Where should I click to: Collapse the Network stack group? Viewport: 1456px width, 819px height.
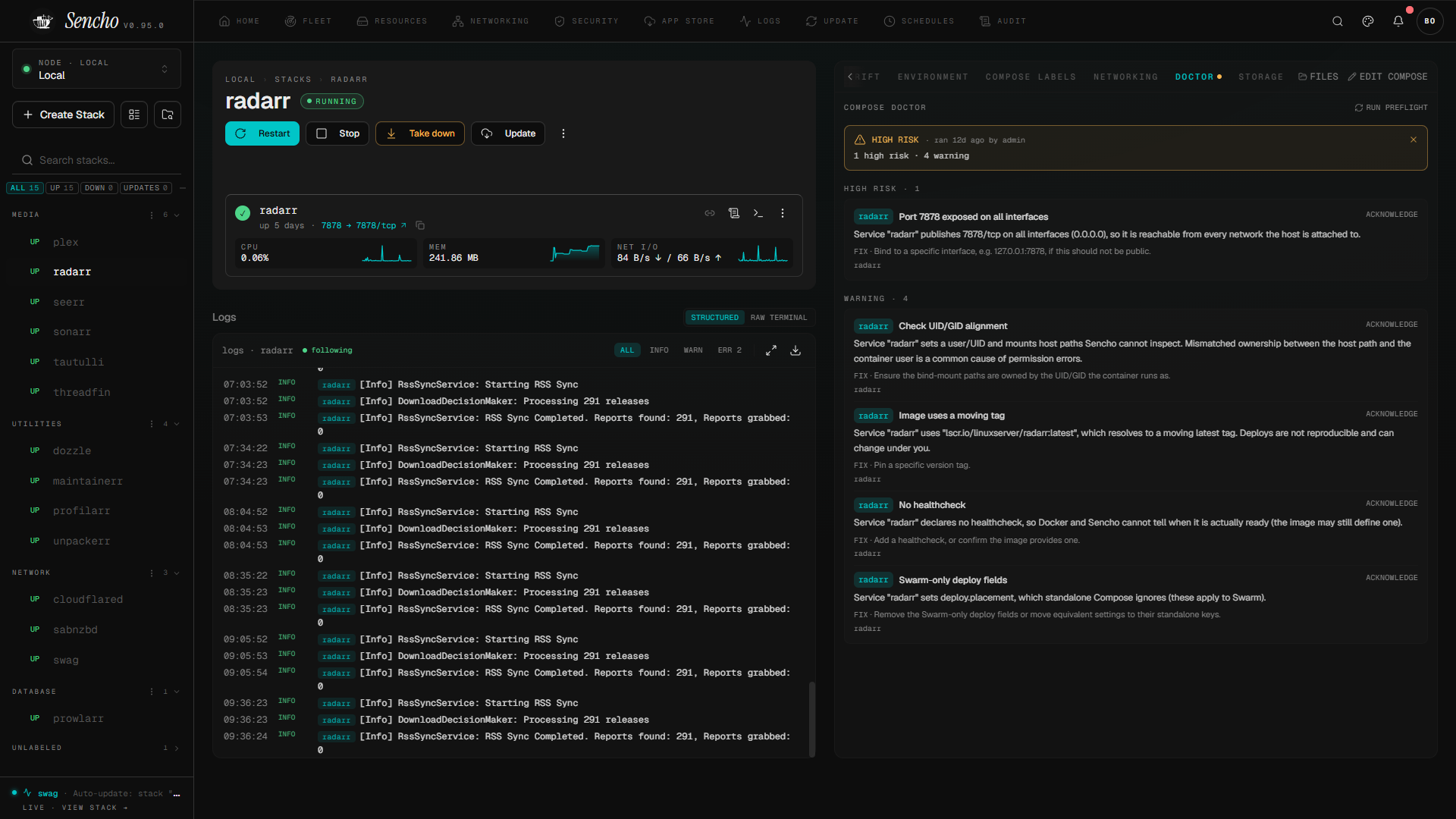tap(177, 573)
